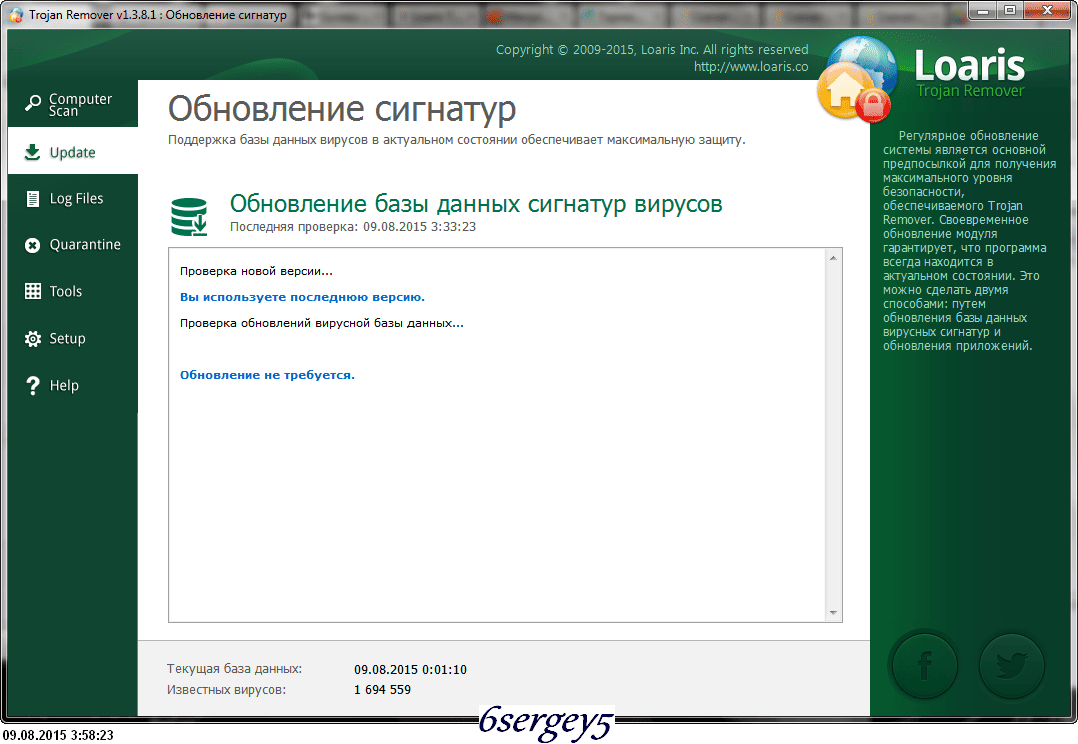Open the Tools section
The image size is (1078, 744).
(x=73, y=291)
